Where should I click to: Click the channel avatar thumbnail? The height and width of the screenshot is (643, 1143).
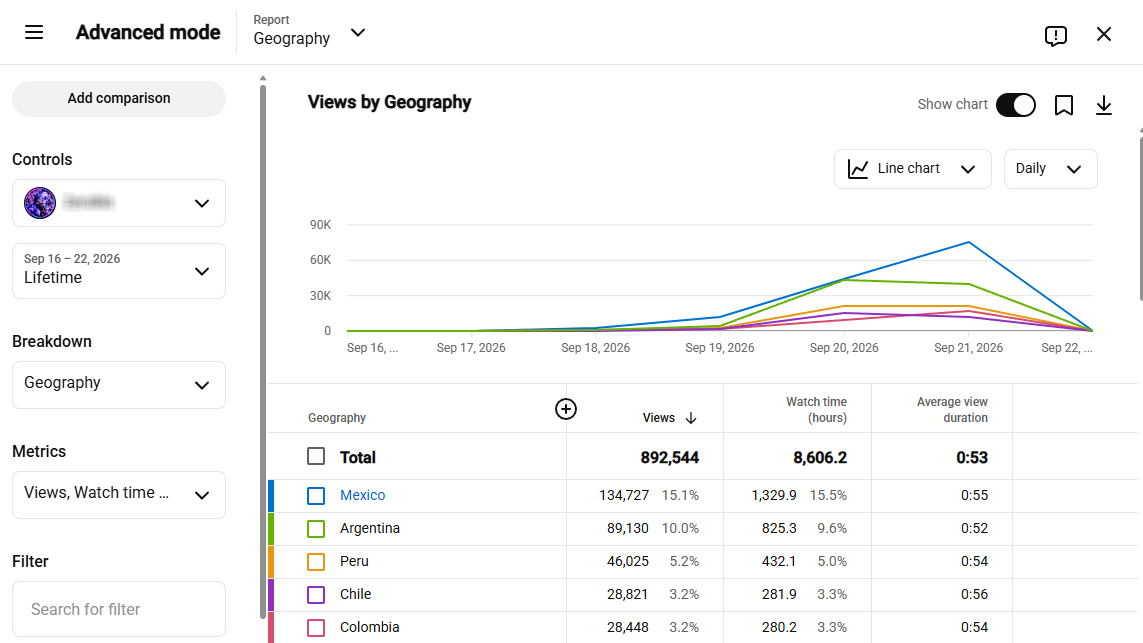pyautogui.click(x=40, y=203)
